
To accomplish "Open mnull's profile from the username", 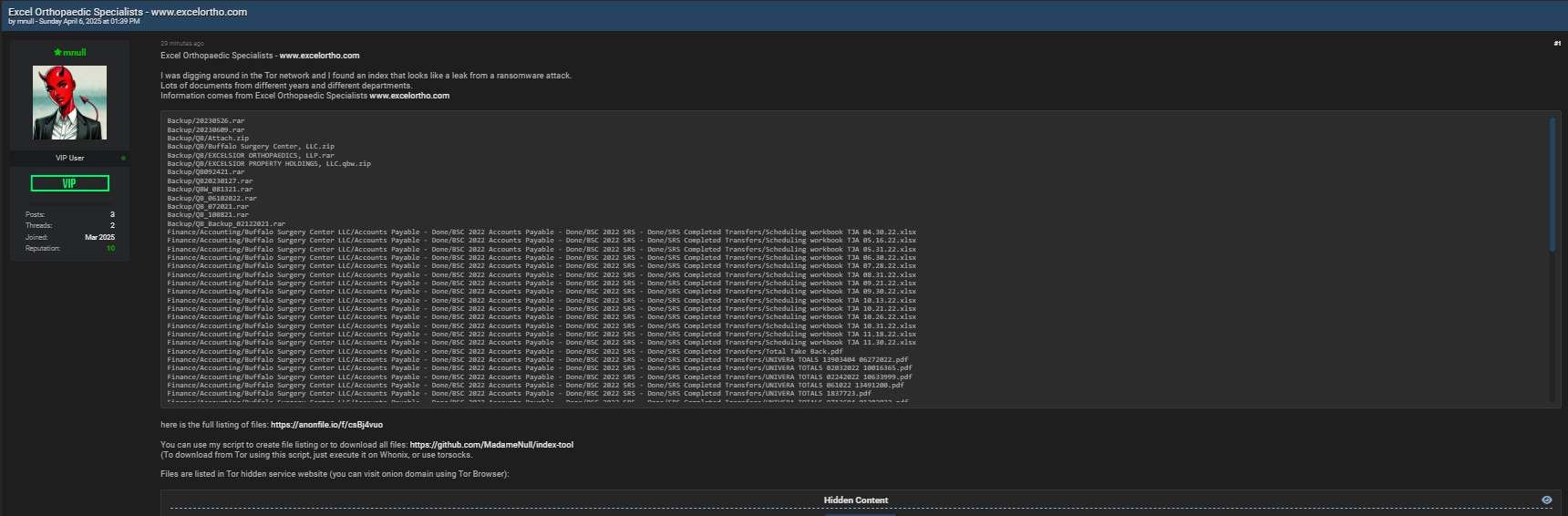I will [74, 53].
